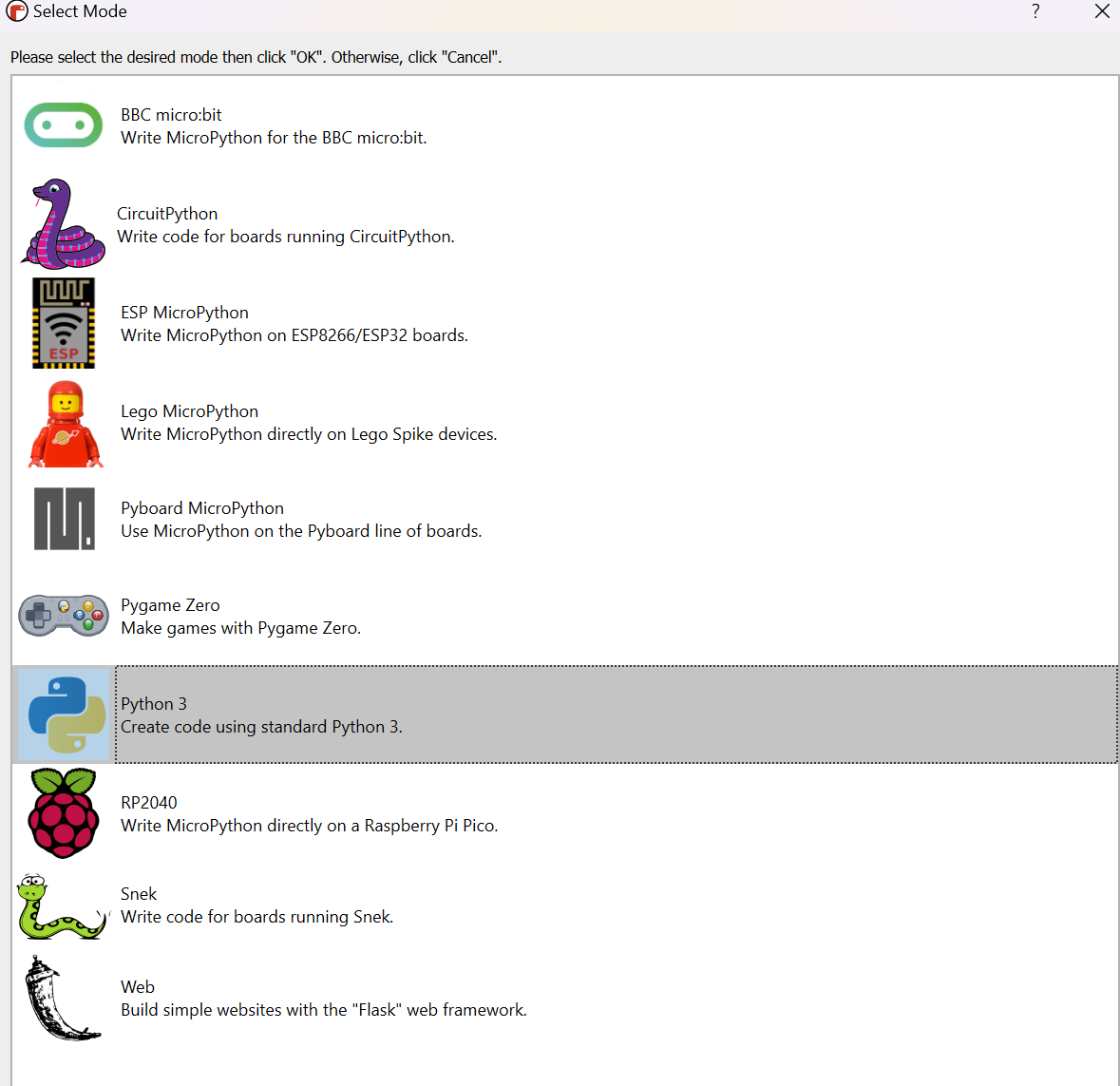The width and height of the screenshot is (1120, 1086).
Task: Click "Use MicroPython on the Pyboard line of boards."
Action: pyautogui.click(x=301, y=531)
